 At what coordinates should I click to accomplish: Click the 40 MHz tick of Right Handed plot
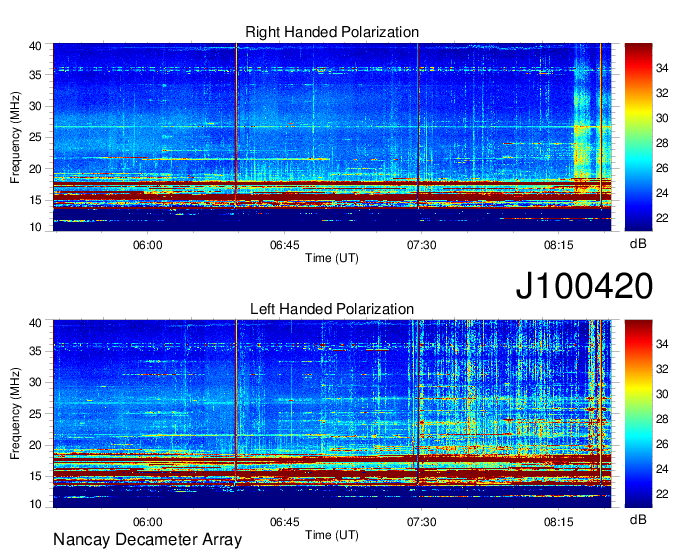(x=35, y=46)
